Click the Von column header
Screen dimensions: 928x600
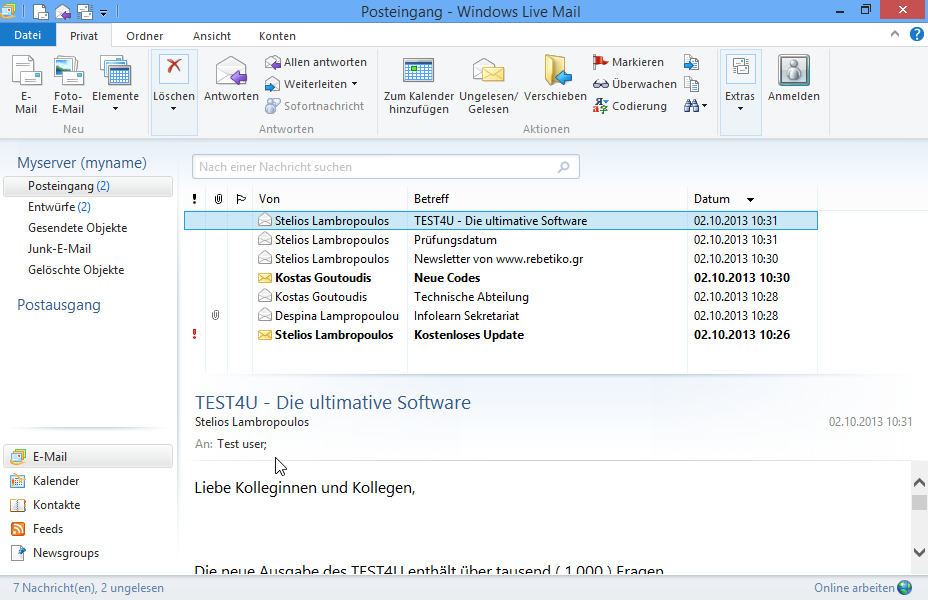pyautogui.click(x=330, y=199)
